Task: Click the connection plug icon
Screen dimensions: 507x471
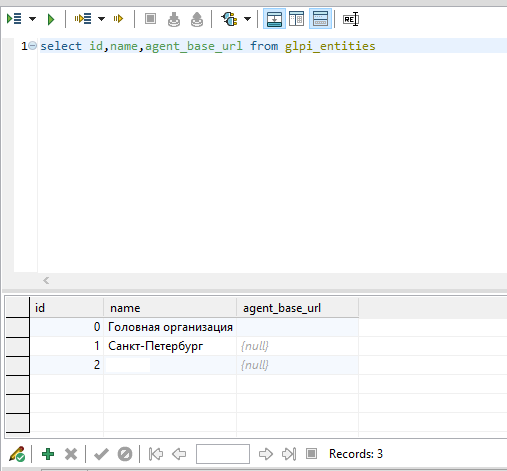Action: [229, 19]
